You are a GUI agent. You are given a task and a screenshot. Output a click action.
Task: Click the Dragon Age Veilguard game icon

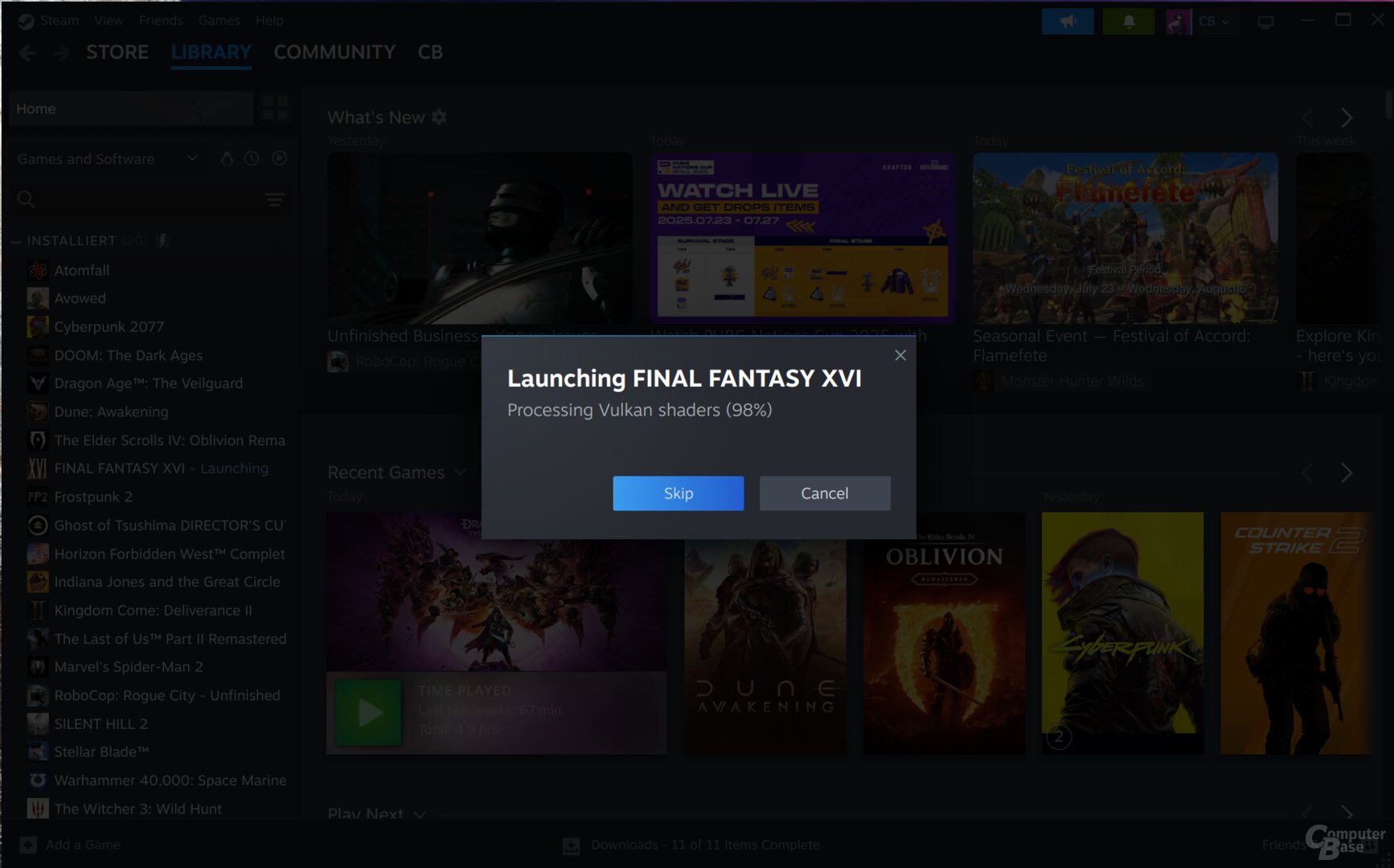pos(37,383)
